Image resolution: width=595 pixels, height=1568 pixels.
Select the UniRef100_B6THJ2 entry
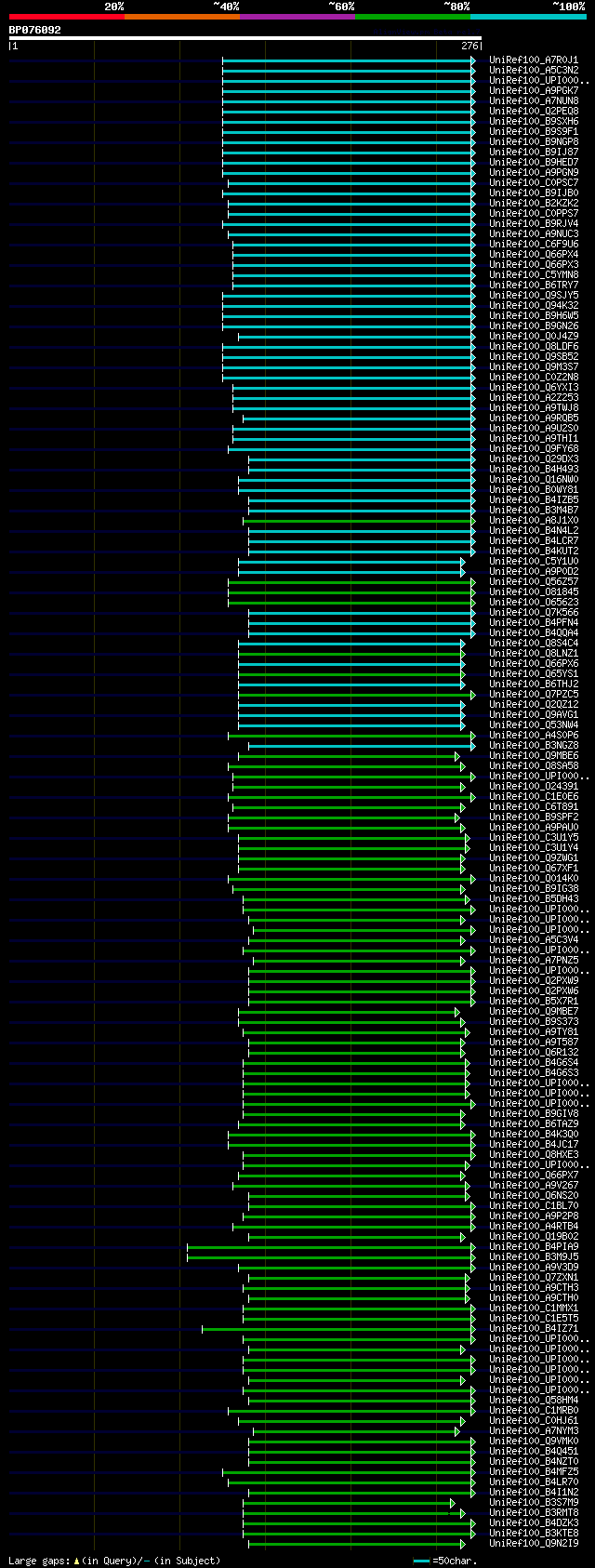[x=534, y=684]
